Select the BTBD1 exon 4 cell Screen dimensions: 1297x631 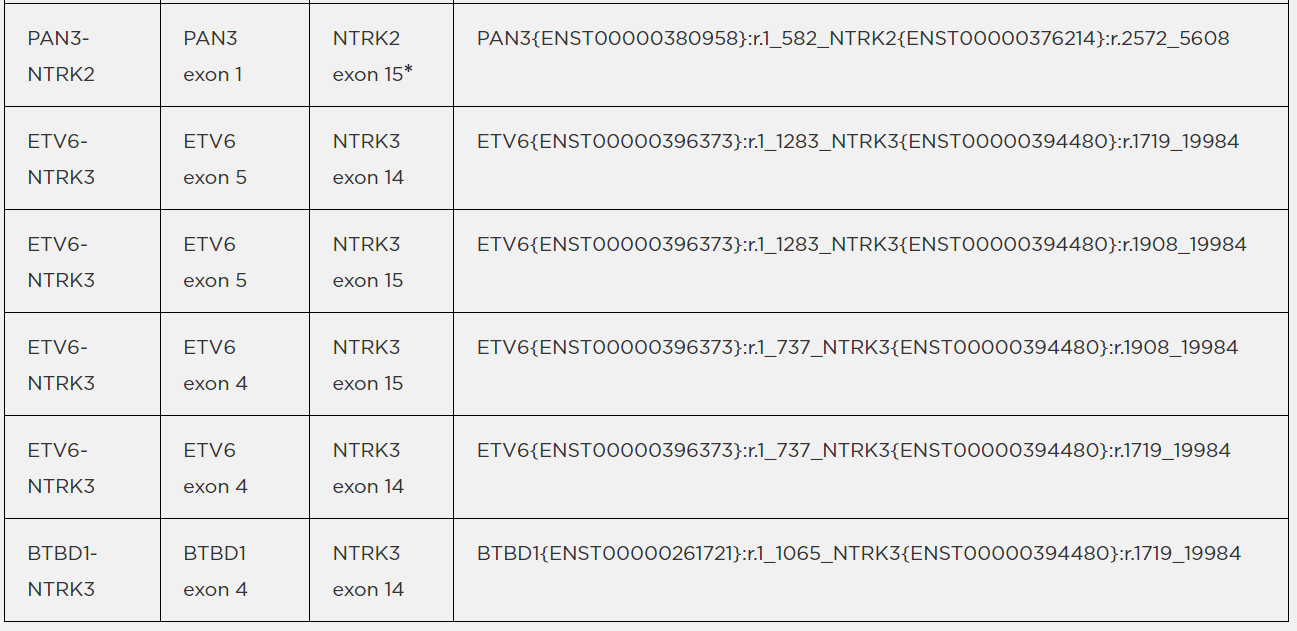pos(215,571)
